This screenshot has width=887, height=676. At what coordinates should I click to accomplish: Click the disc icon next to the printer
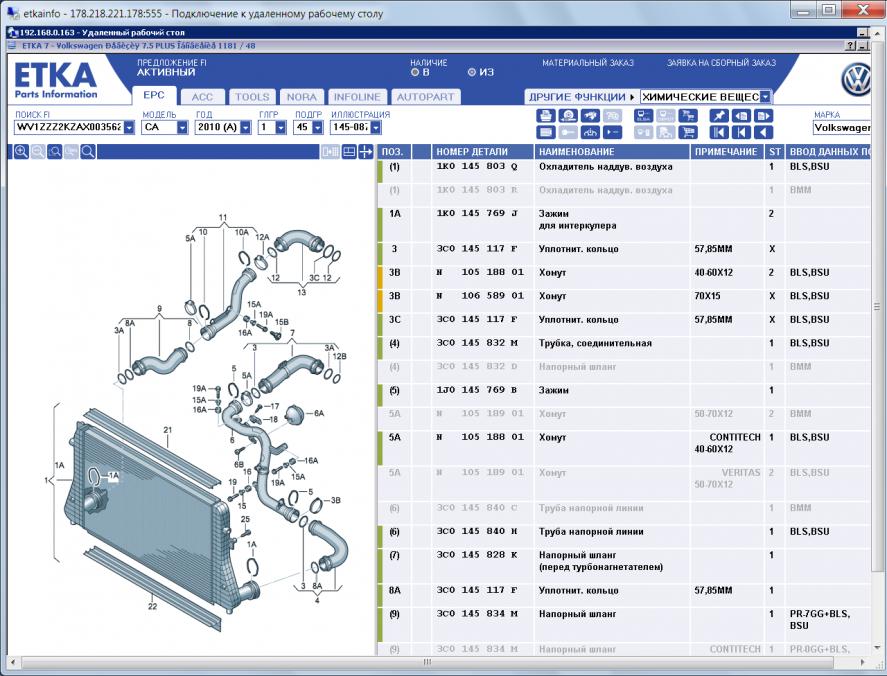tap(568, 116)
